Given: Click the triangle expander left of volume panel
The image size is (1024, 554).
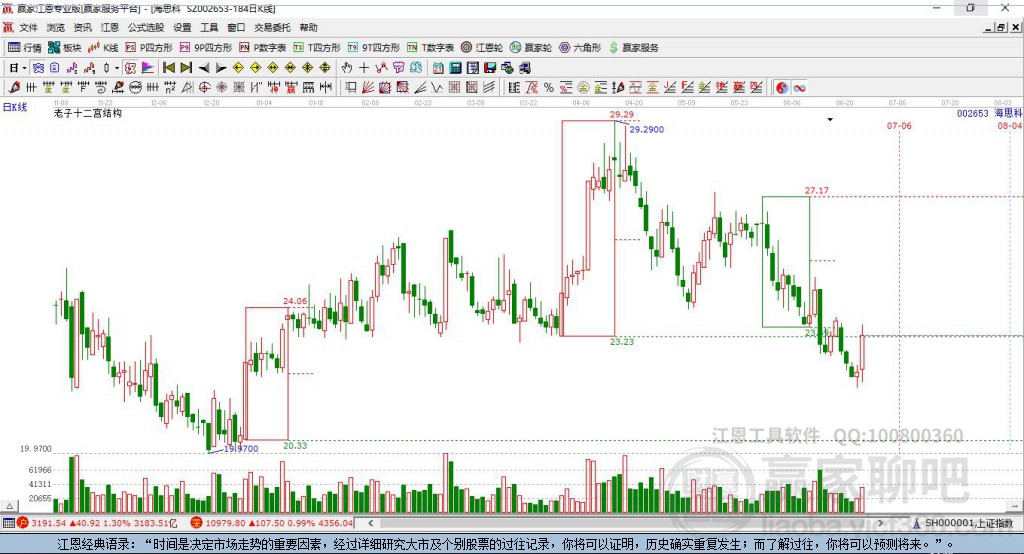Looking at the screenshot, I should click(9, 506).
